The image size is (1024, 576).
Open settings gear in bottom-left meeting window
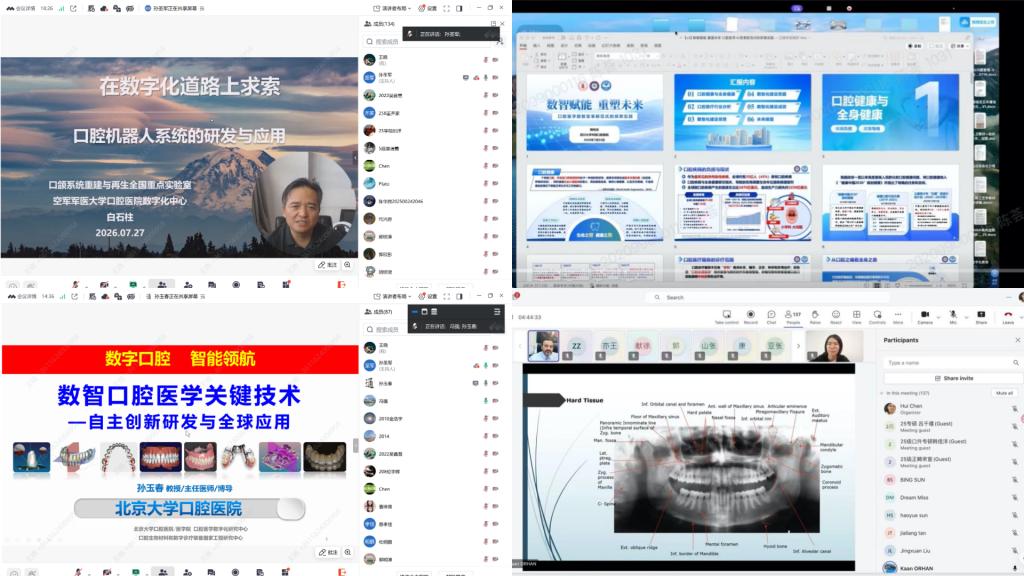coord(427,296)
